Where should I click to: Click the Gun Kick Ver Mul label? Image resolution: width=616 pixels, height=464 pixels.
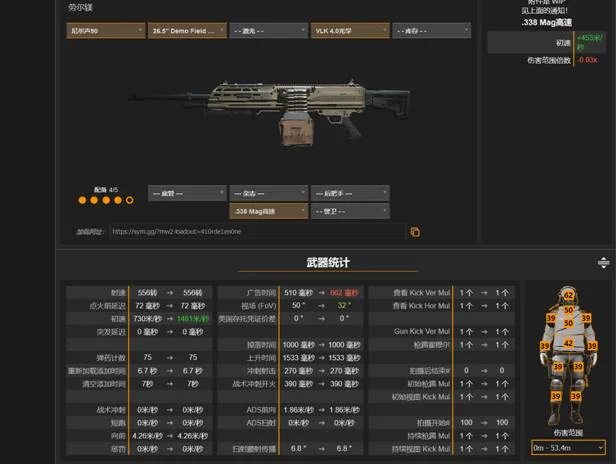(x=422, y=332)
